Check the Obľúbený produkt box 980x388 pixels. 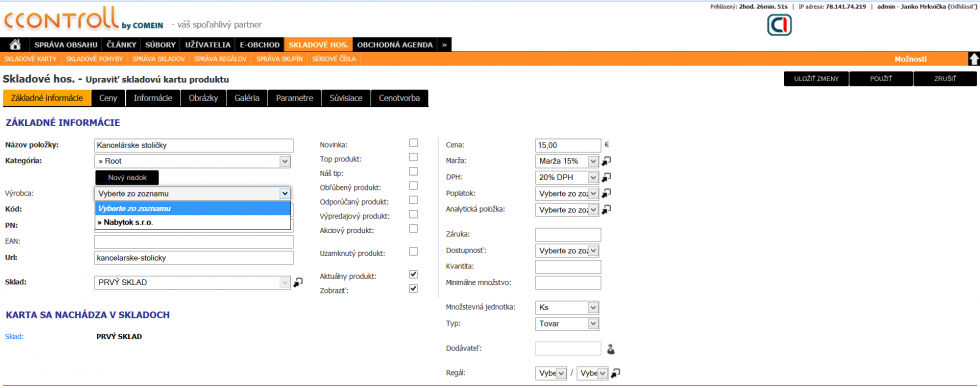413,186
